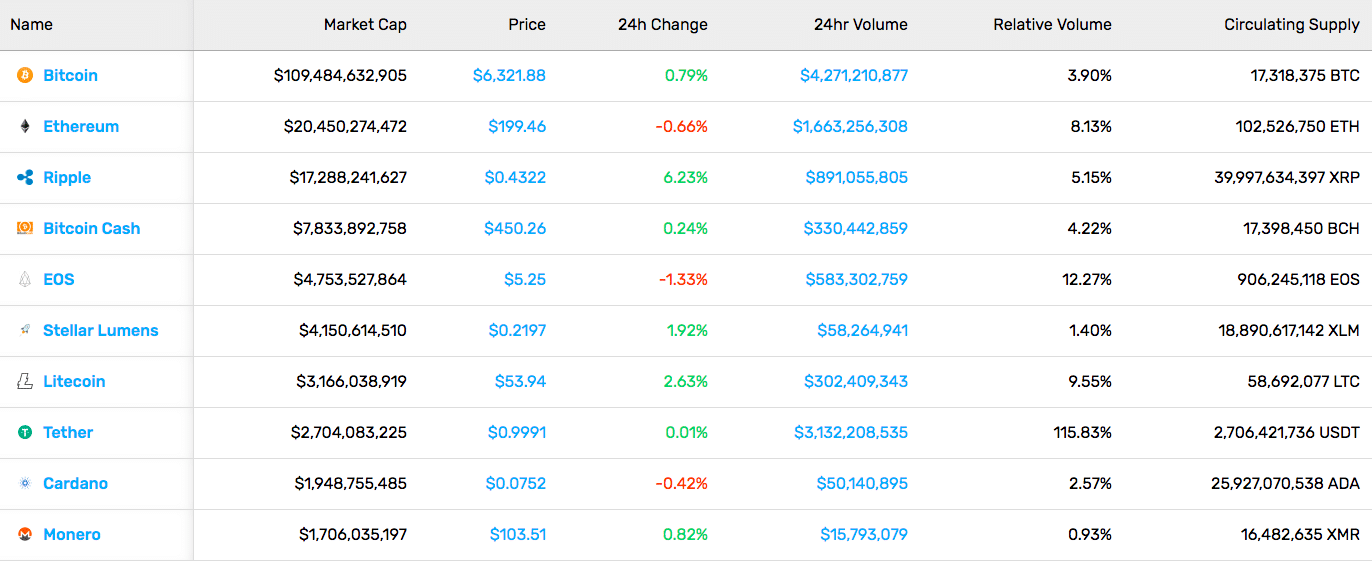
Task: Open the Stellar Lumens link
Action: pyautogui.click(x=101, y=330)
